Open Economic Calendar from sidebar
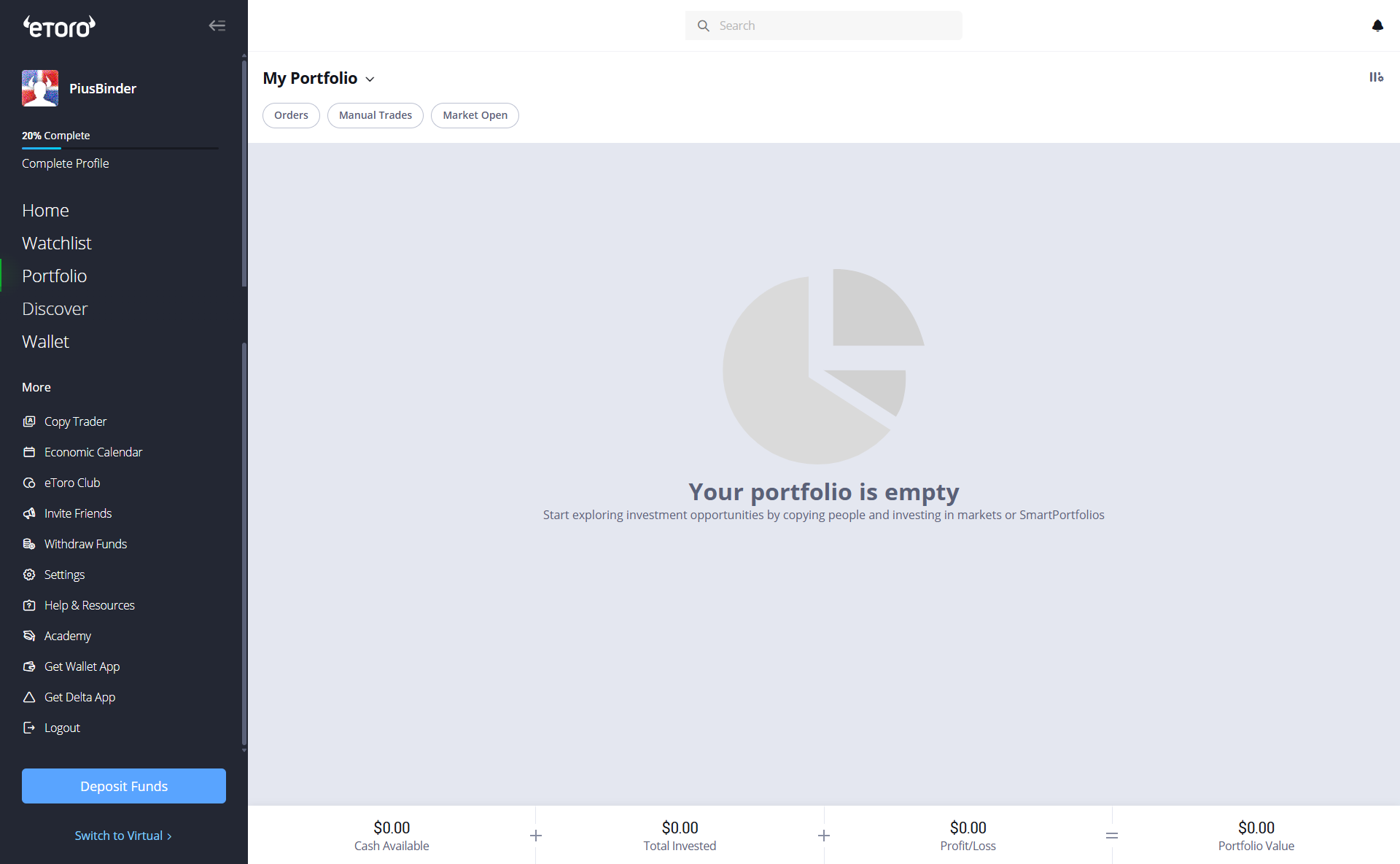The image size is (1400, 864). tap(93, 452)
